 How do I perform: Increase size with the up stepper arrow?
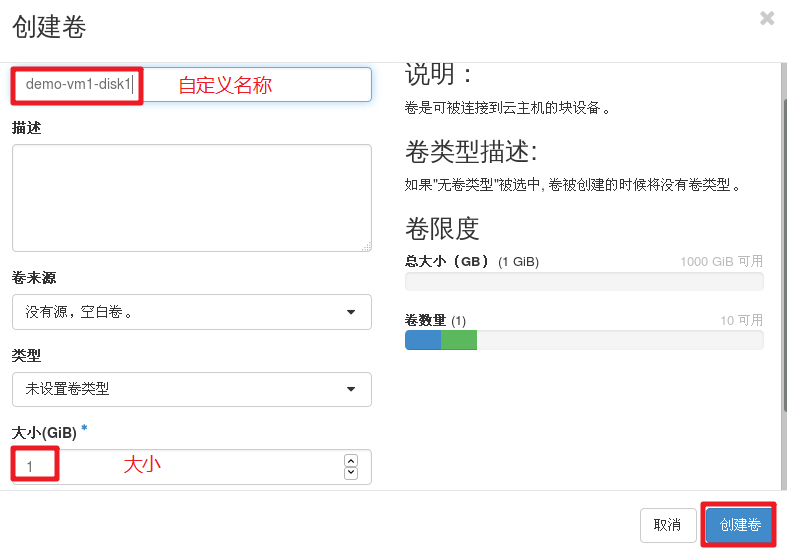[350, 461]
